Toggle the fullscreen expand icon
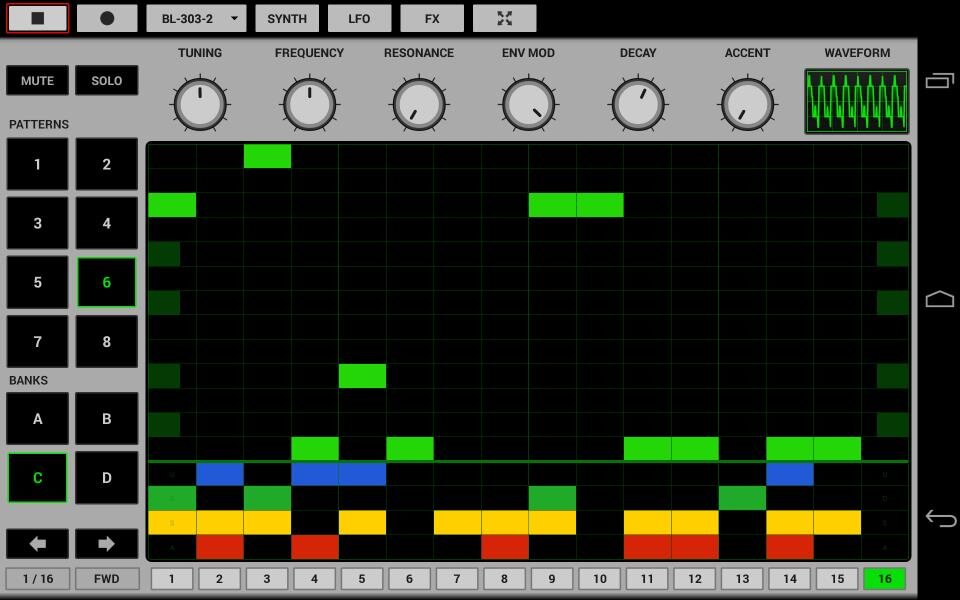960x600 pixels. [504, 18]
